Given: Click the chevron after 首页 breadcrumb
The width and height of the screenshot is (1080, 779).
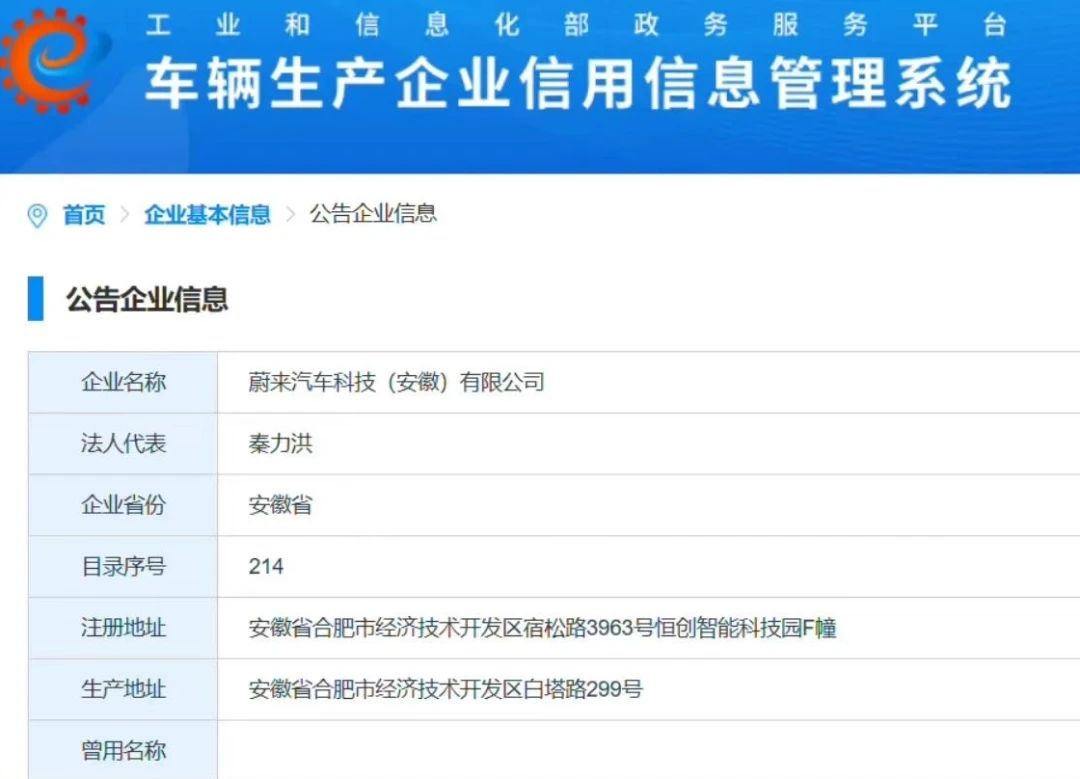Looking at the screenshot, I should click(x=126, y=215).
